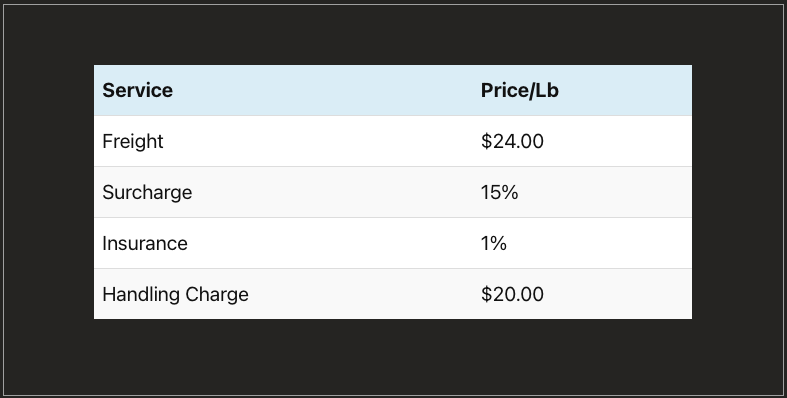787x398 pixels.
Task: Click the dark area right of table
Action: pos(737,192)
